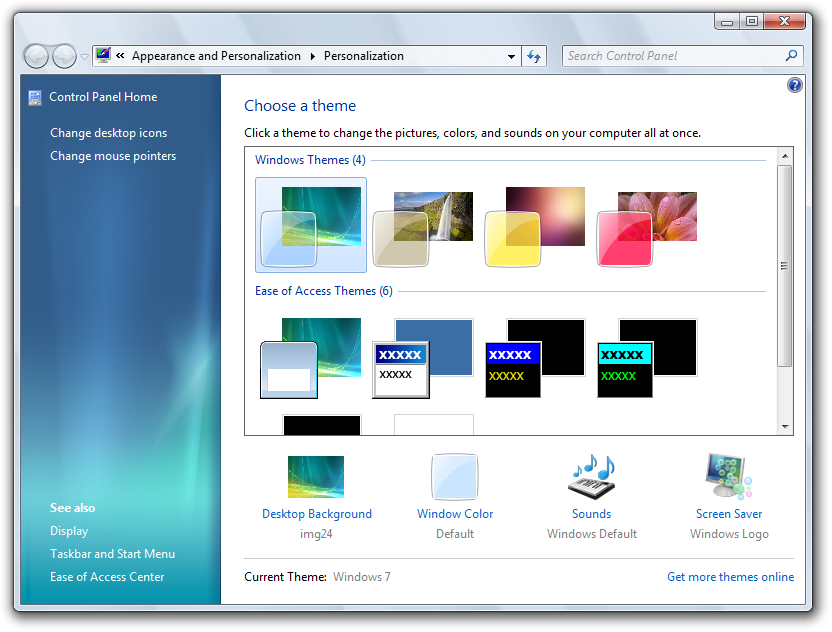Open the Screen Saver icon
The width and height of the screenshot is (832, 632).
coord(728,478)
